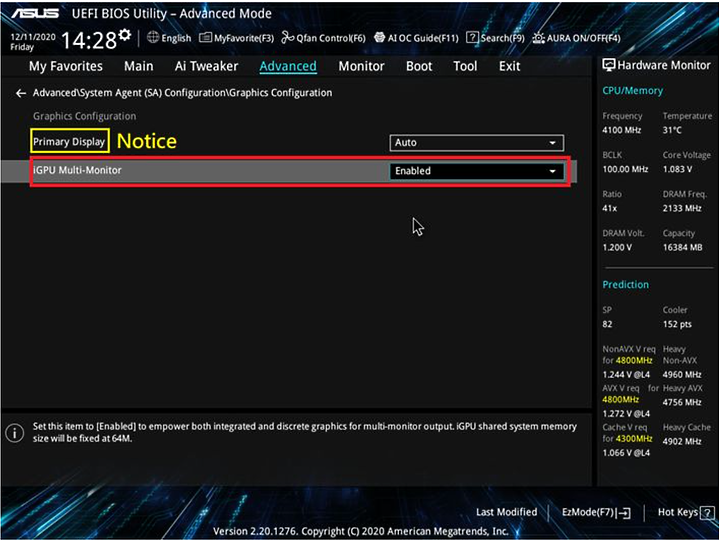Open the My Favorites tab
The image size is (720, 541).
66,66
